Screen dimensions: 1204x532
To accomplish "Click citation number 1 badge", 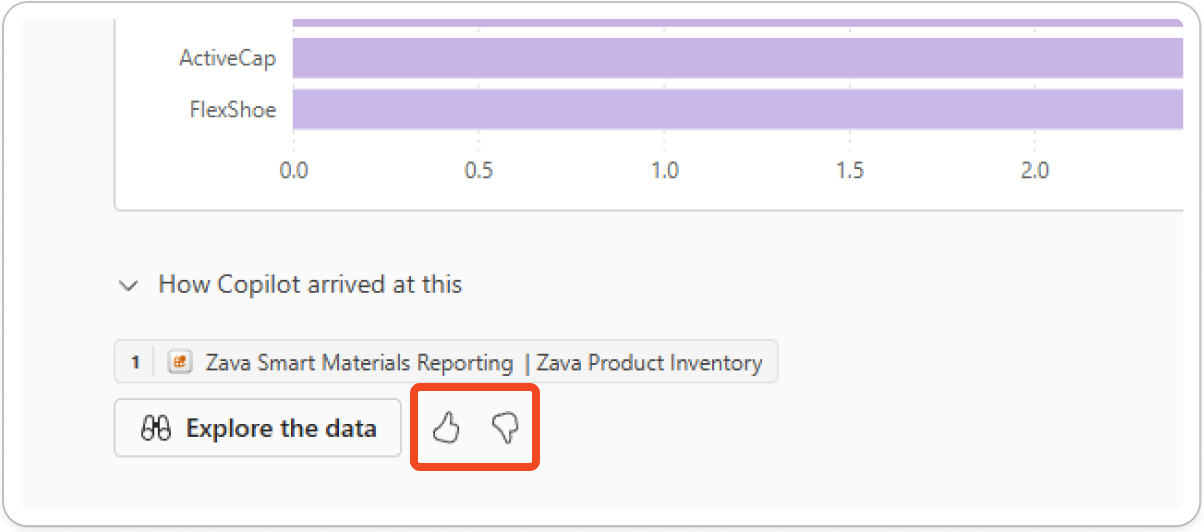I will tap(135, 362).
